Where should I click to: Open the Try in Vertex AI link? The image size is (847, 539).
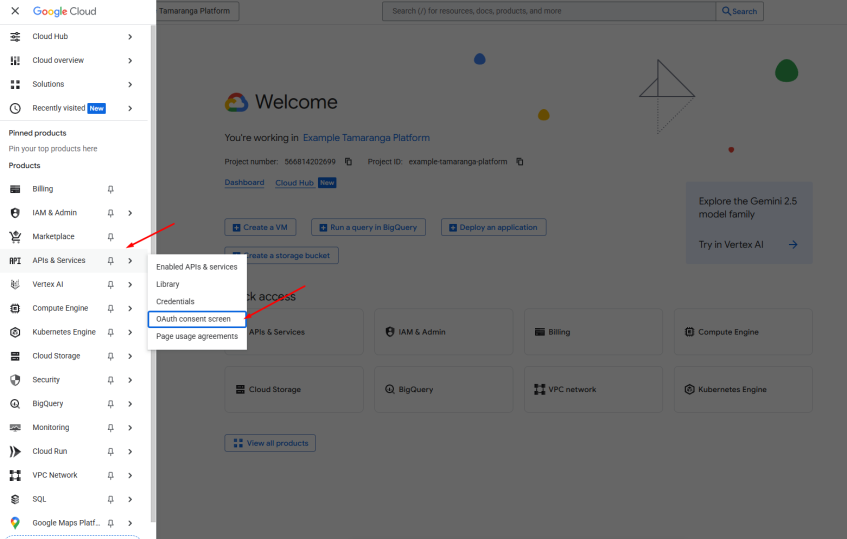pyautogui.click(x=748, y=245)
